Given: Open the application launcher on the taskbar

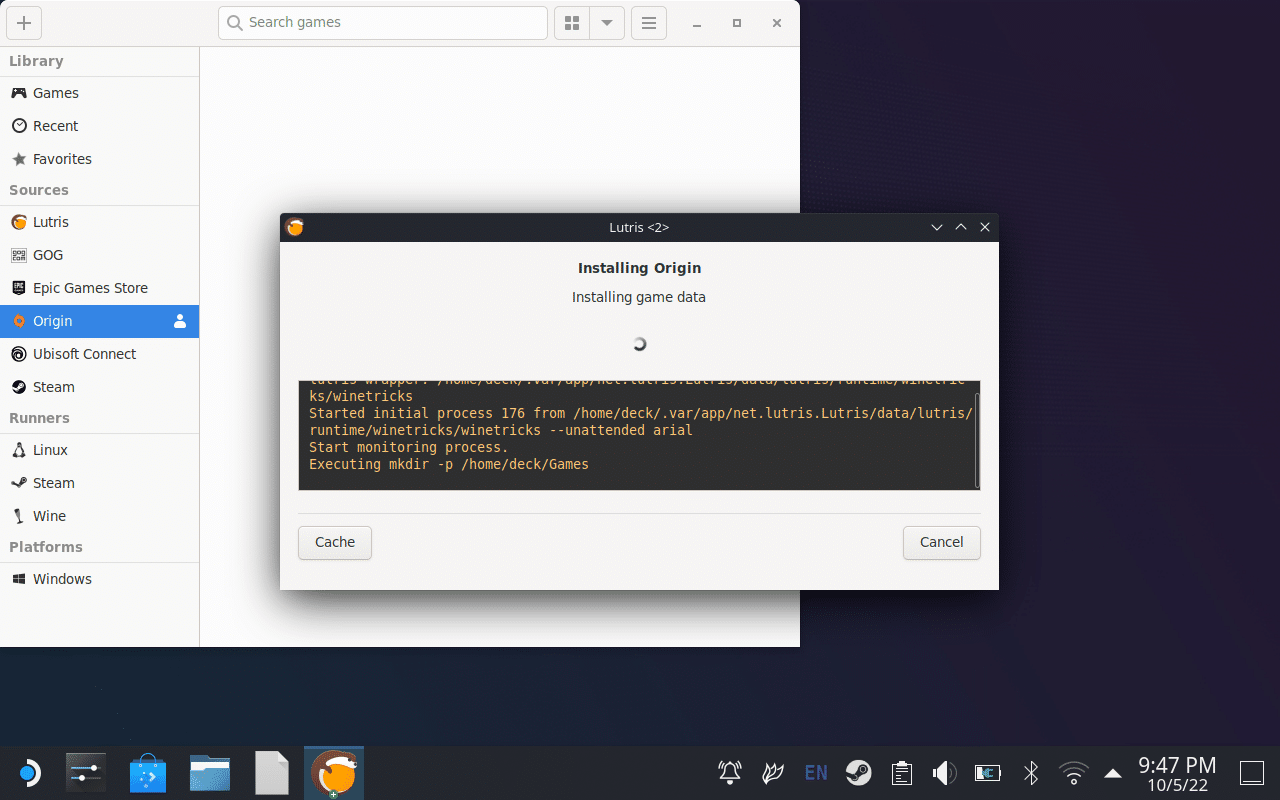Looking at the screenshot, I should click(30, 773).
